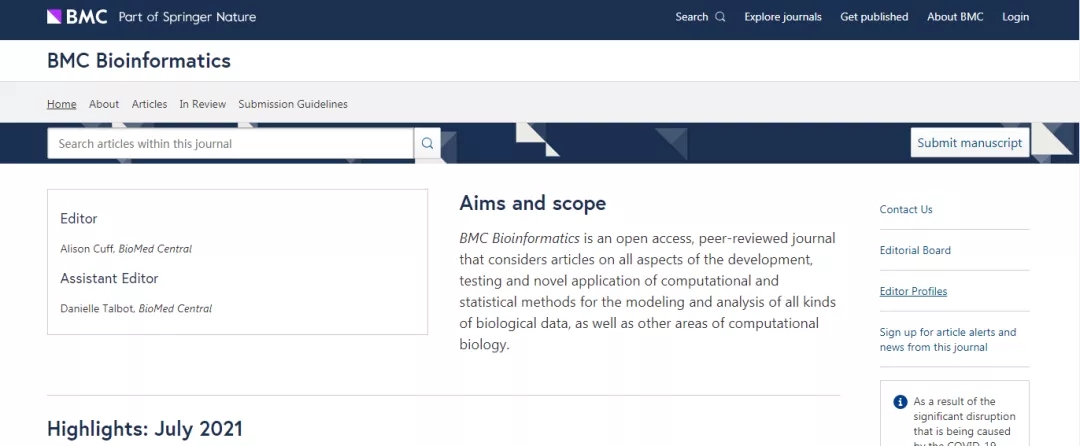Click the journal search magnifier button
The image size is (1080, 446).
click(x=428, y=143)
